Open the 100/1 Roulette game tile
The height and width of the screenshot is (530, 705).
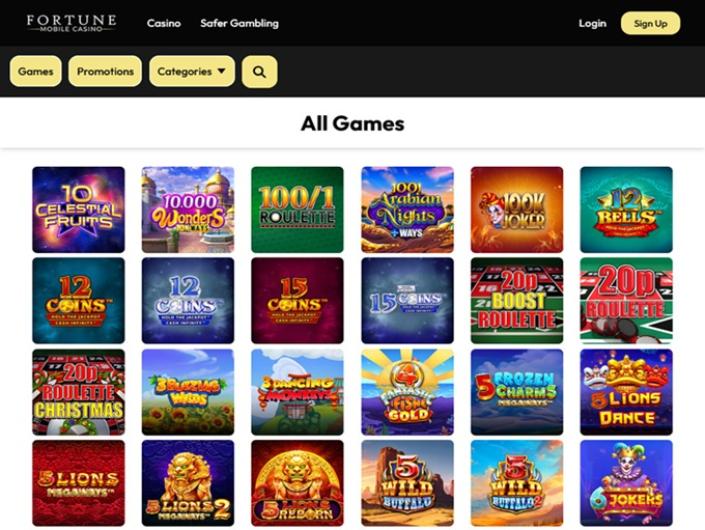[x=297, y=209]
